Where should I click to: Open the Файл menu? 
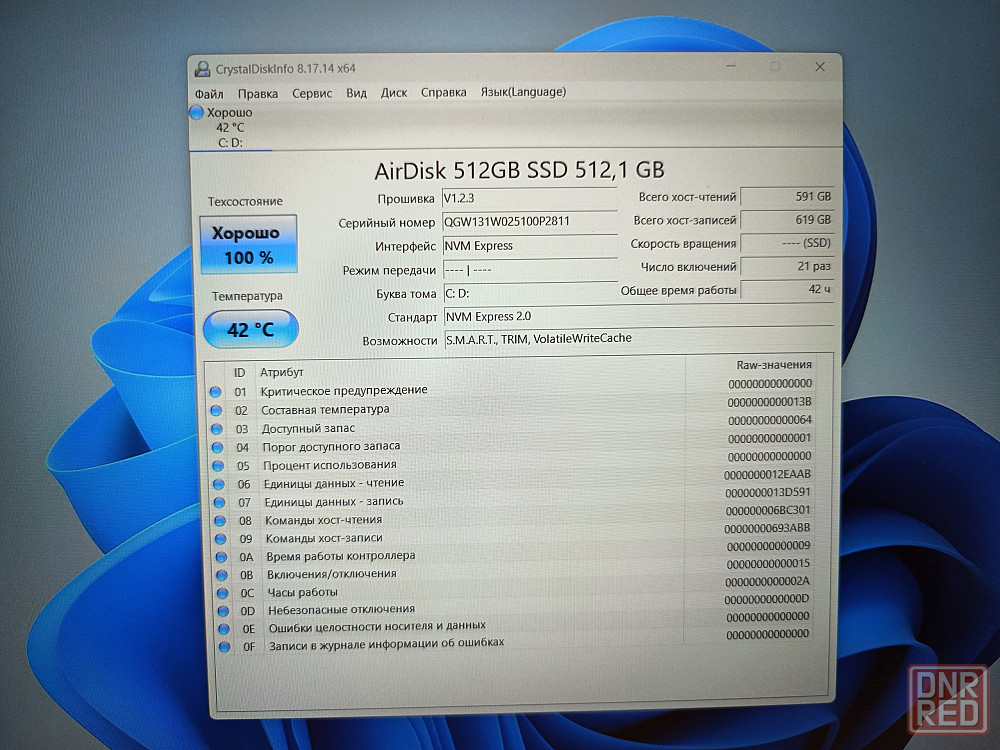pos(209,92)
